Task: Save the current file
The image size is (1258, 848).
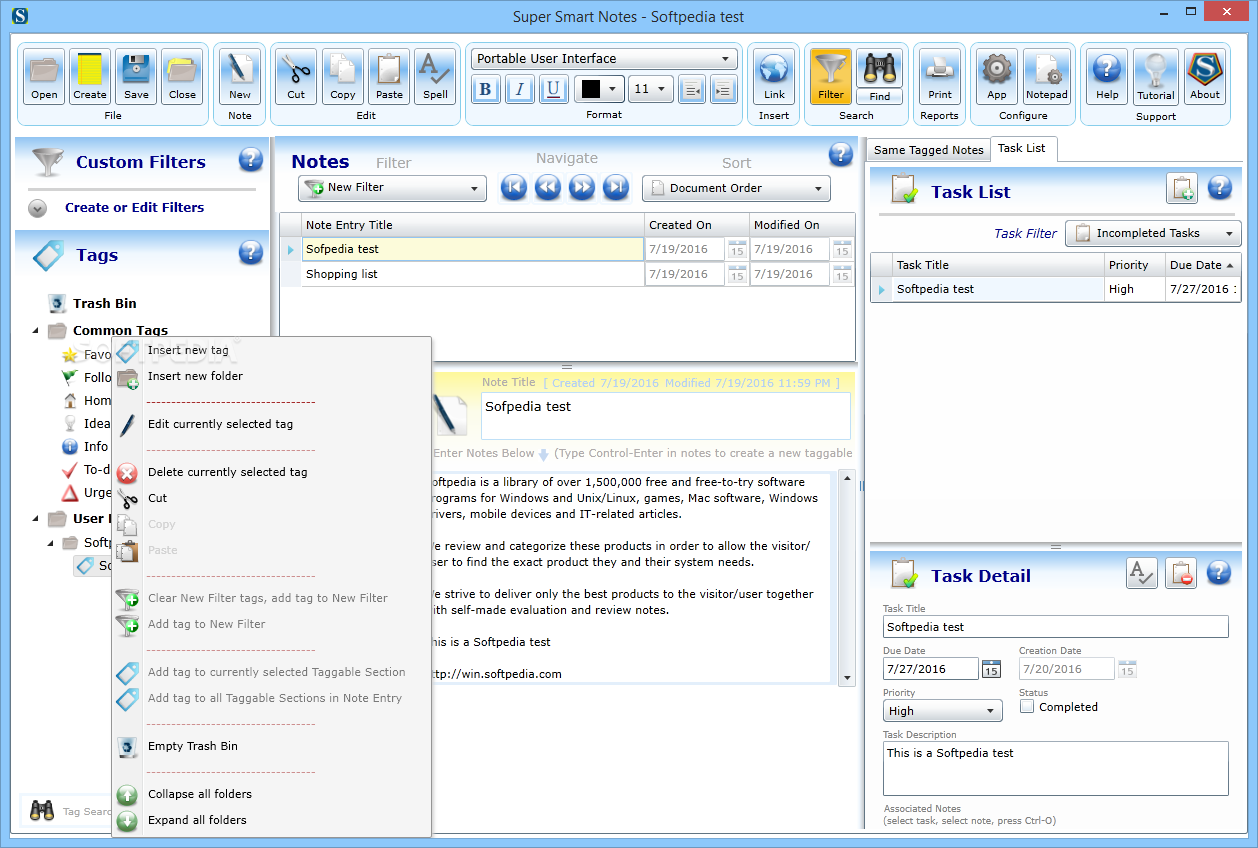Action: (136, 76)
